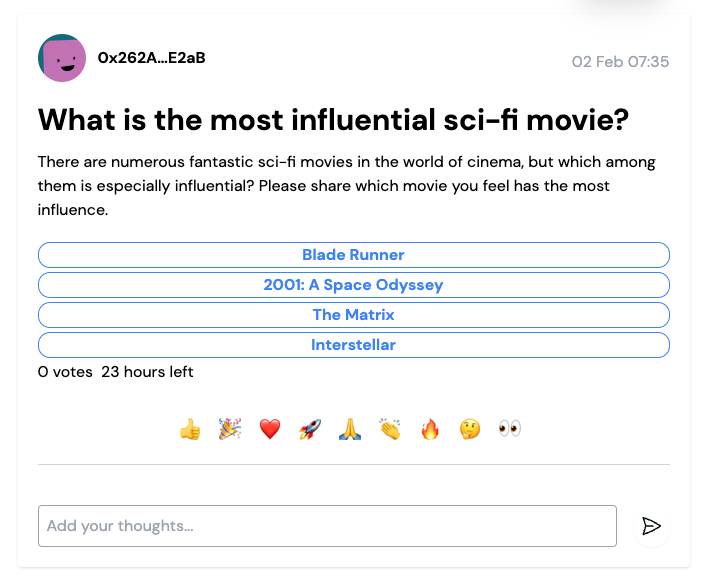Vote for 2001: A Space Odyssey

tap(354, 285)
